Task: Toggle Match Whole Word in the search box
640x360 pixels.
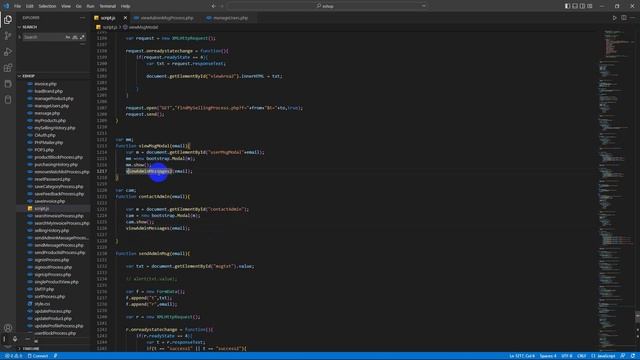Action: point(75,37)
